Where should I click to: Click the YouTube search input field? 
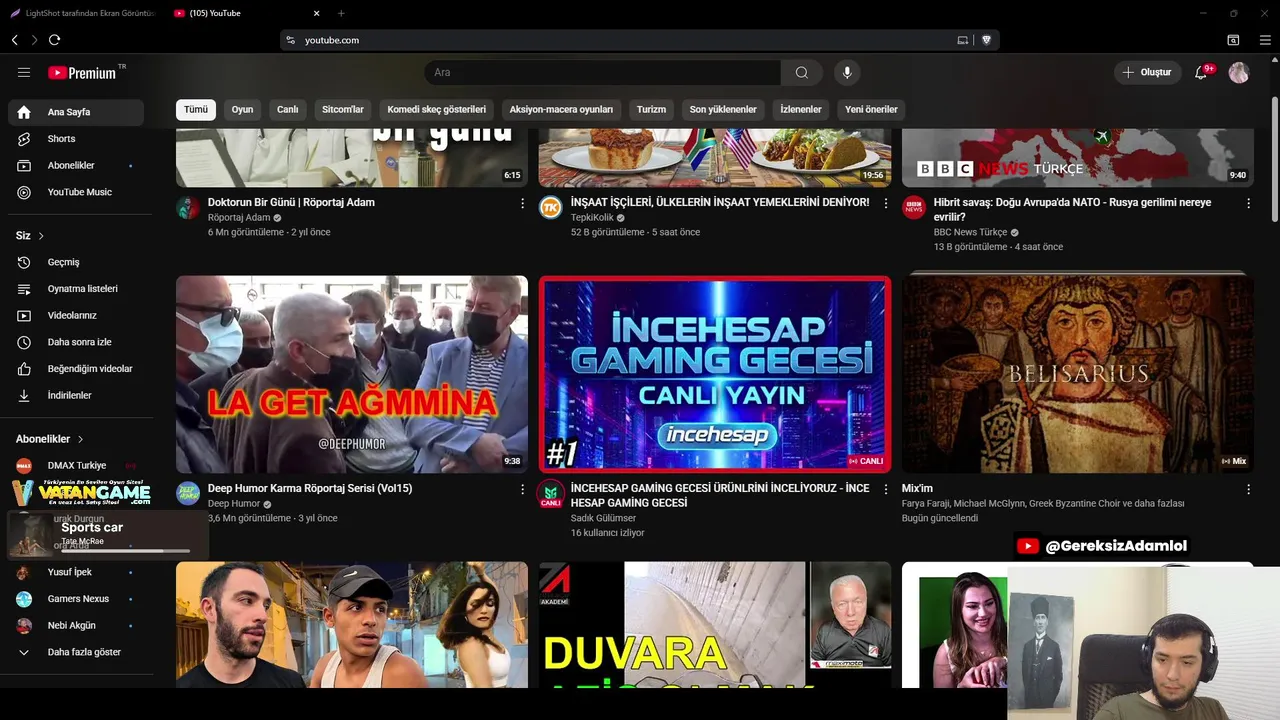[x=603, y=72]
